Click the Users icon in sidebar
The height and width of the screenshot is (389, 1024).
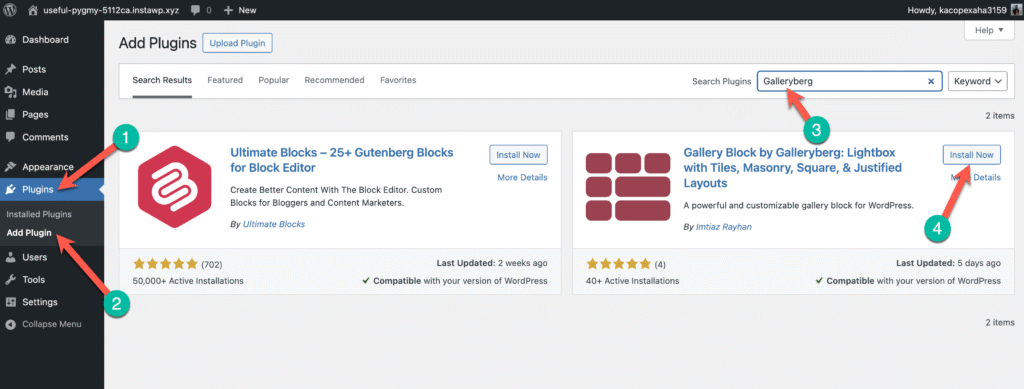(x=10, y=257)
